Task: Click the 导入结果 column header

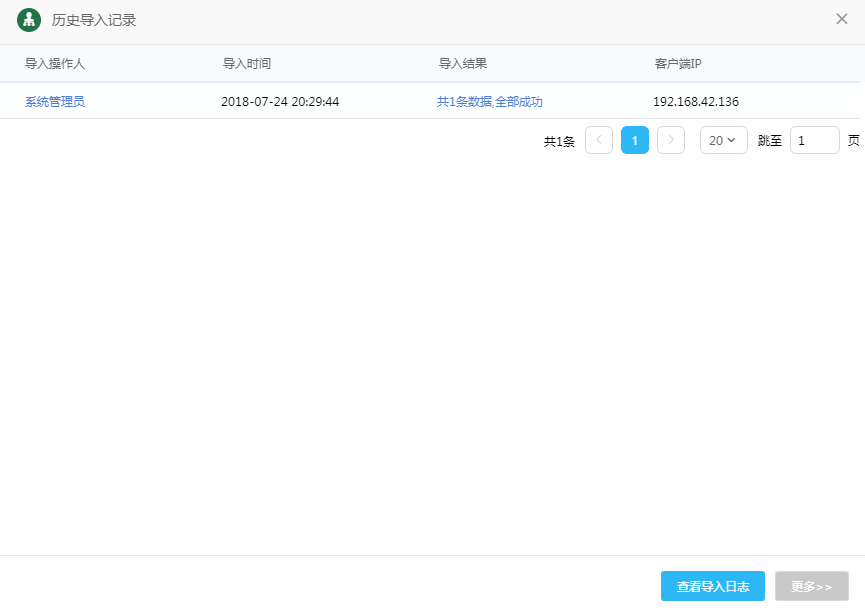Action: 463,64
